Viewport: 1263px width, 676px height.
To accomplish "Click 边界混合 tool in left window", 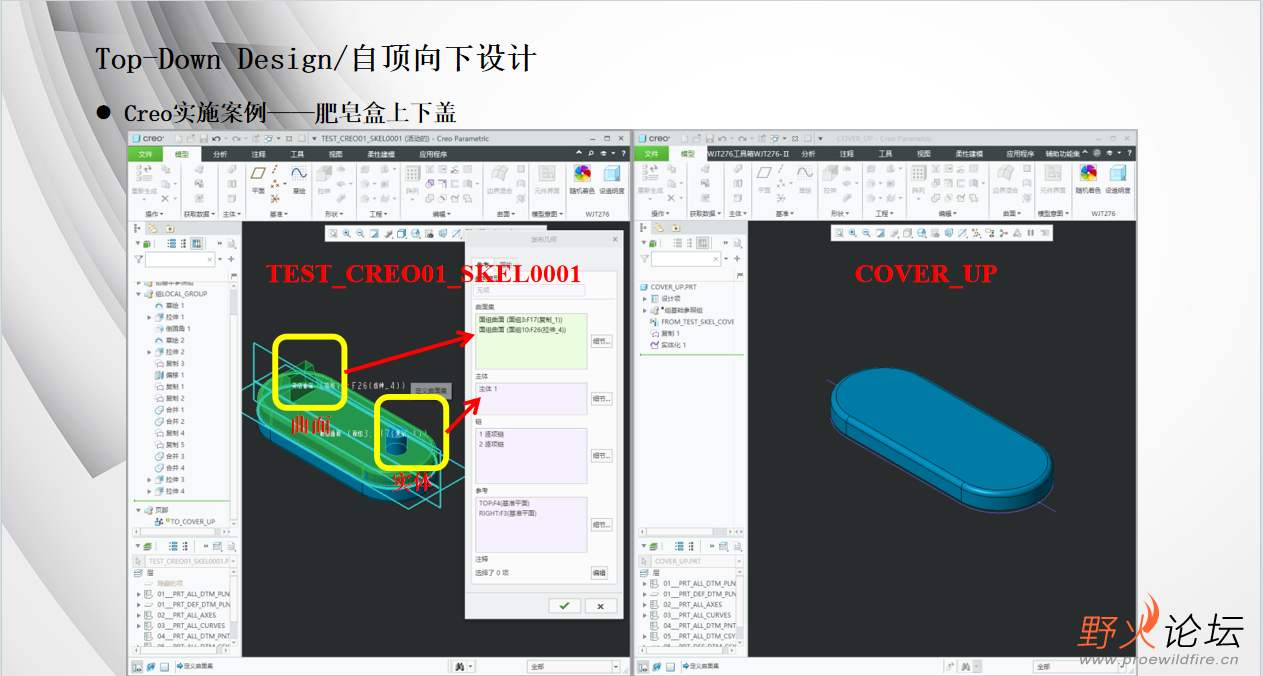I will pos(499,179).
